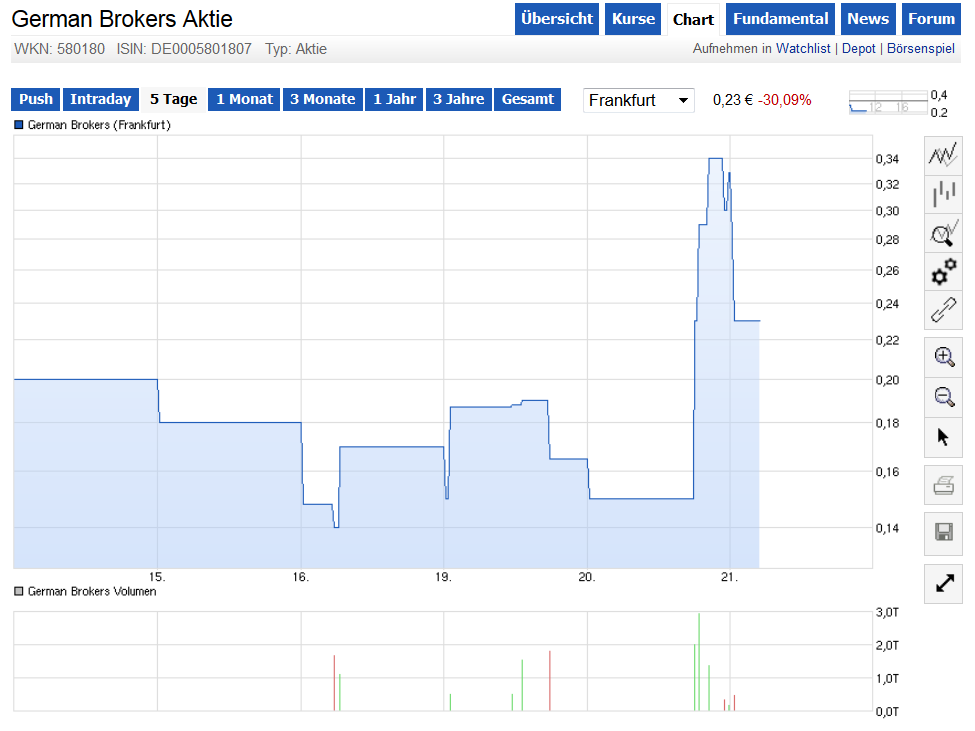Select the bar/OHLC chart type icon
The height and width of the screenshot is (731, 975).
(943, 194)
